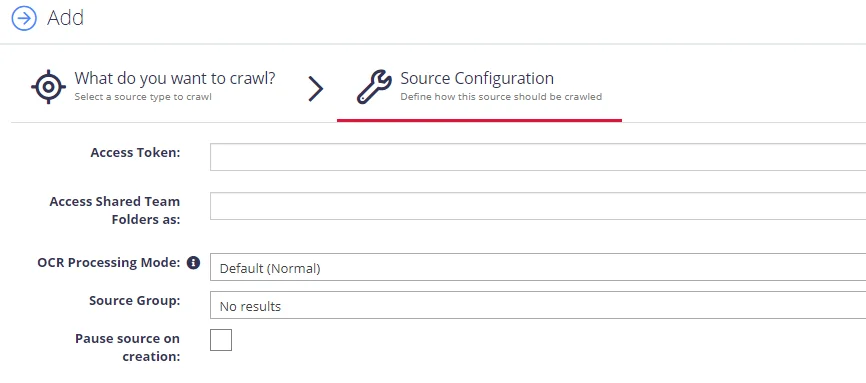This screenshot has width=866, height=383.
Task: Go to What do you want to crawl step
Action: (x=175, y=78)
